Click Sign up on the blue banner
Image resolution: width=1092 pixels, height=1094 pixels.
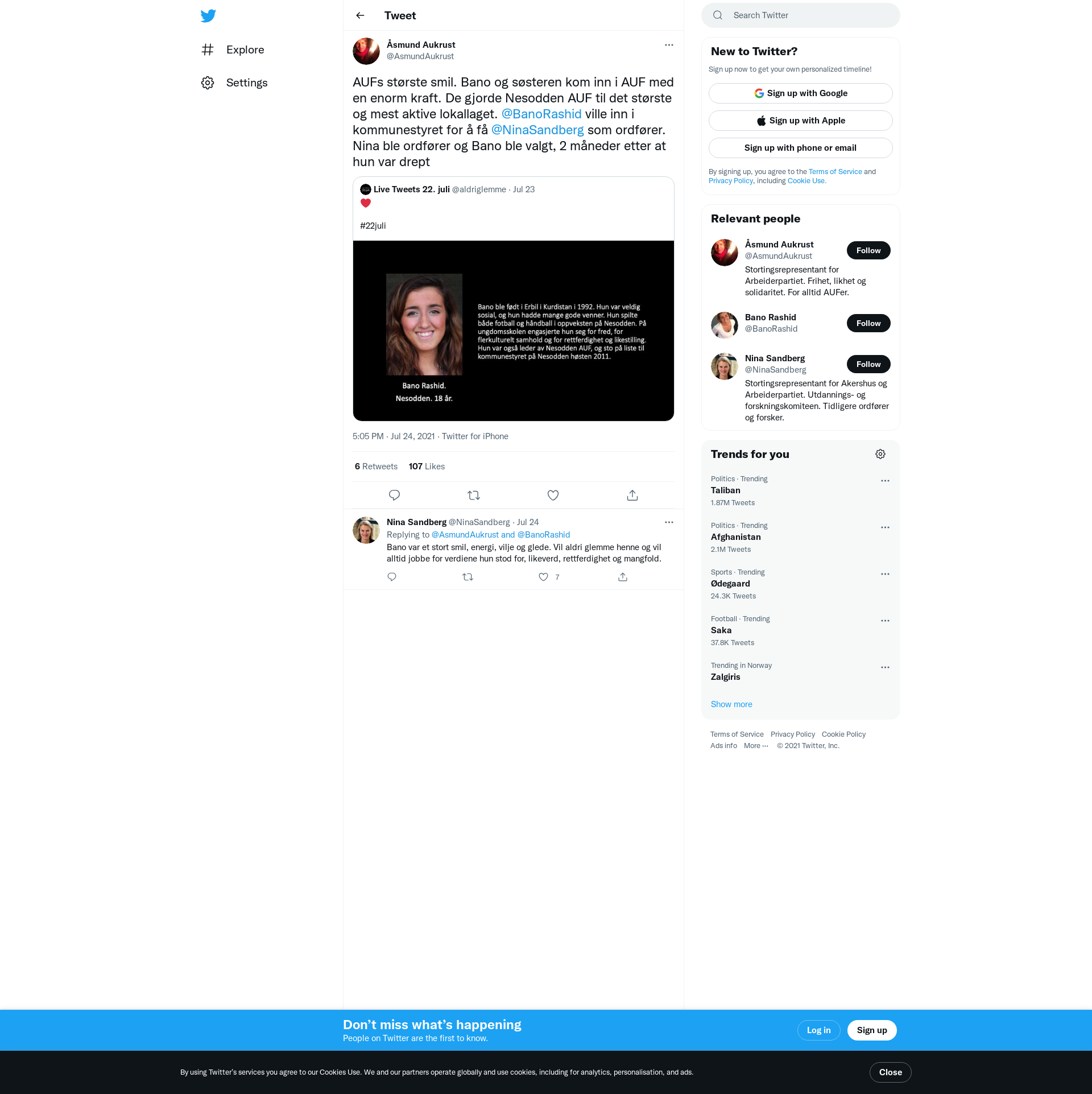pyautogui.click(x=872, y=1030)
